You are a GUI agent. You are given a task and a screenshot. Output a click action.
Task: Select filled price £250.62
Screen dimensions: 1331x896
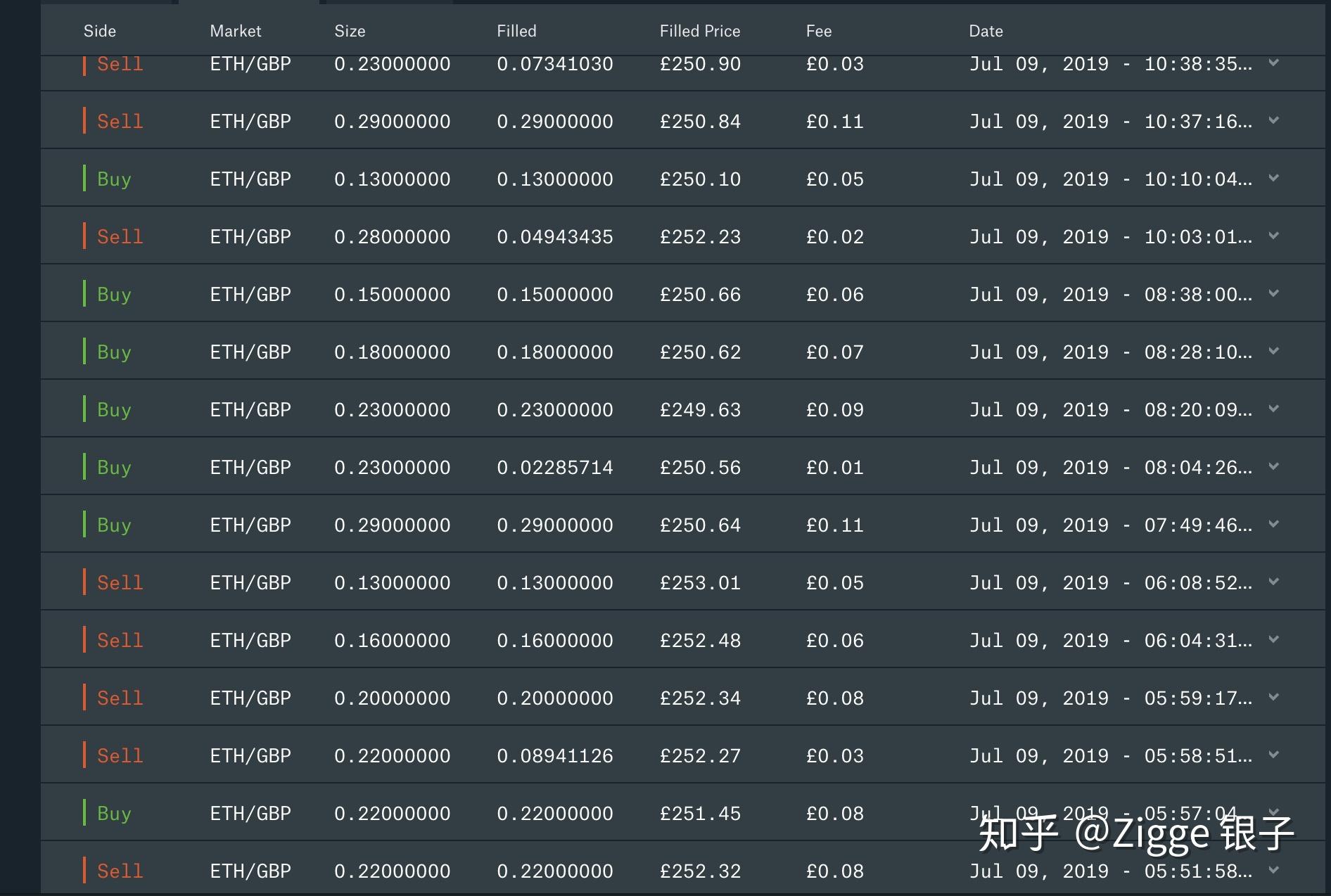700,352
